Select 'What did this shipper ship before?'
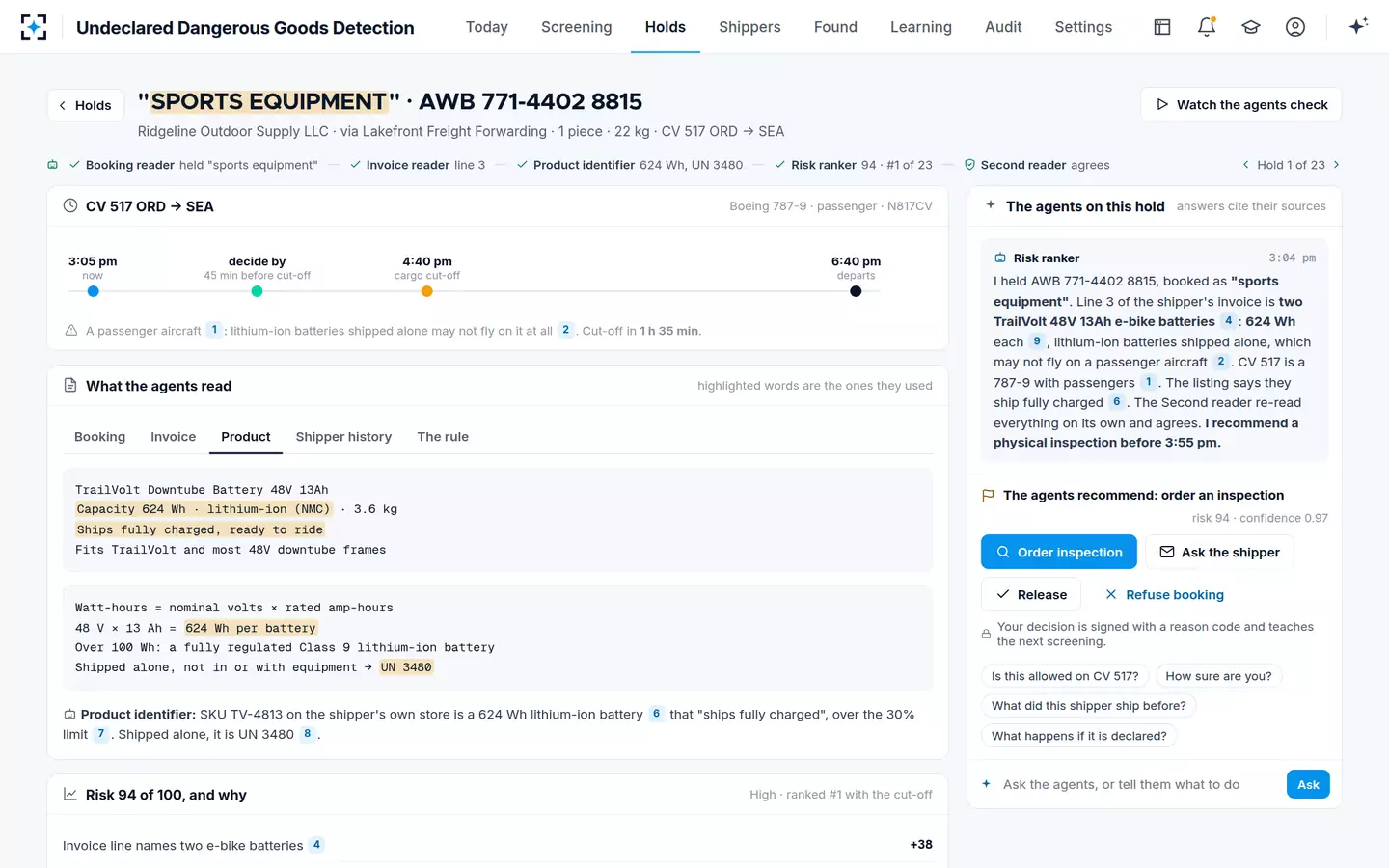The height and width of the screenshot is (868, 1389). coord(1089,706)
